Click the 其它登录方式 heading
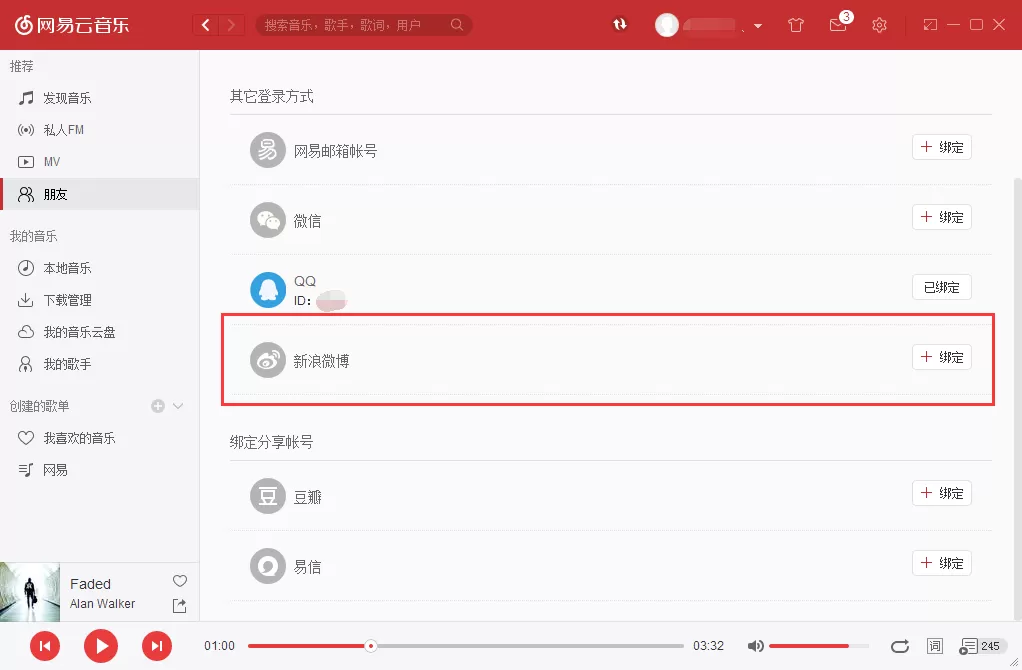The height and width of the screenshot is (670, 1022). 272,96
